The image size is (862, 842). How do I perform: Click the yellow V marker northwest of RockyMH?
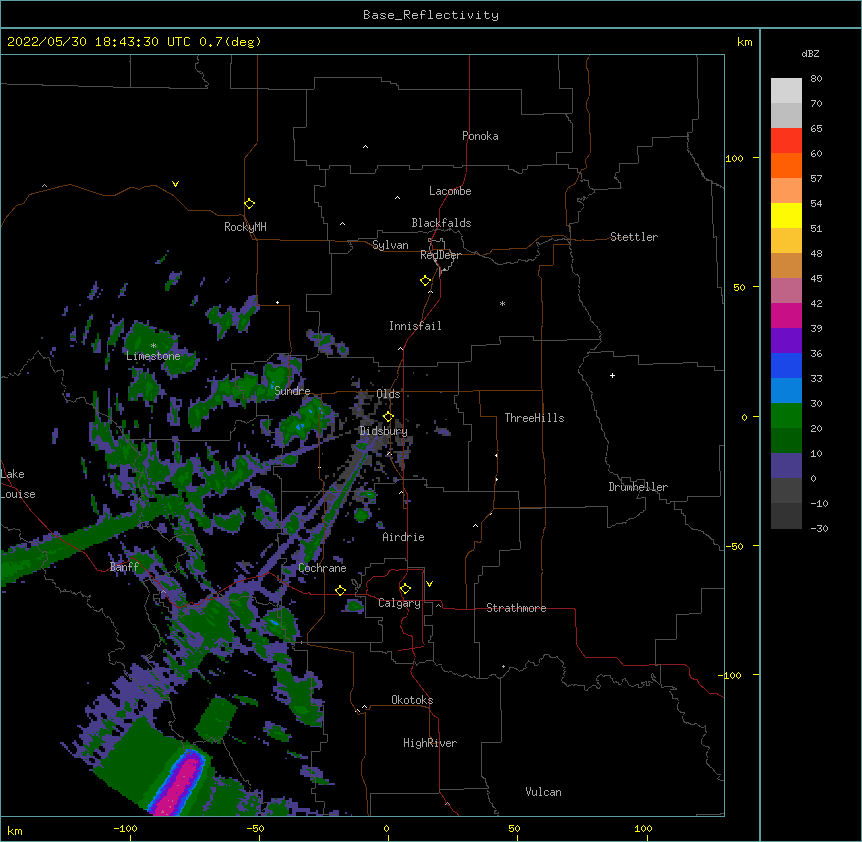click(x=175, y=184)
